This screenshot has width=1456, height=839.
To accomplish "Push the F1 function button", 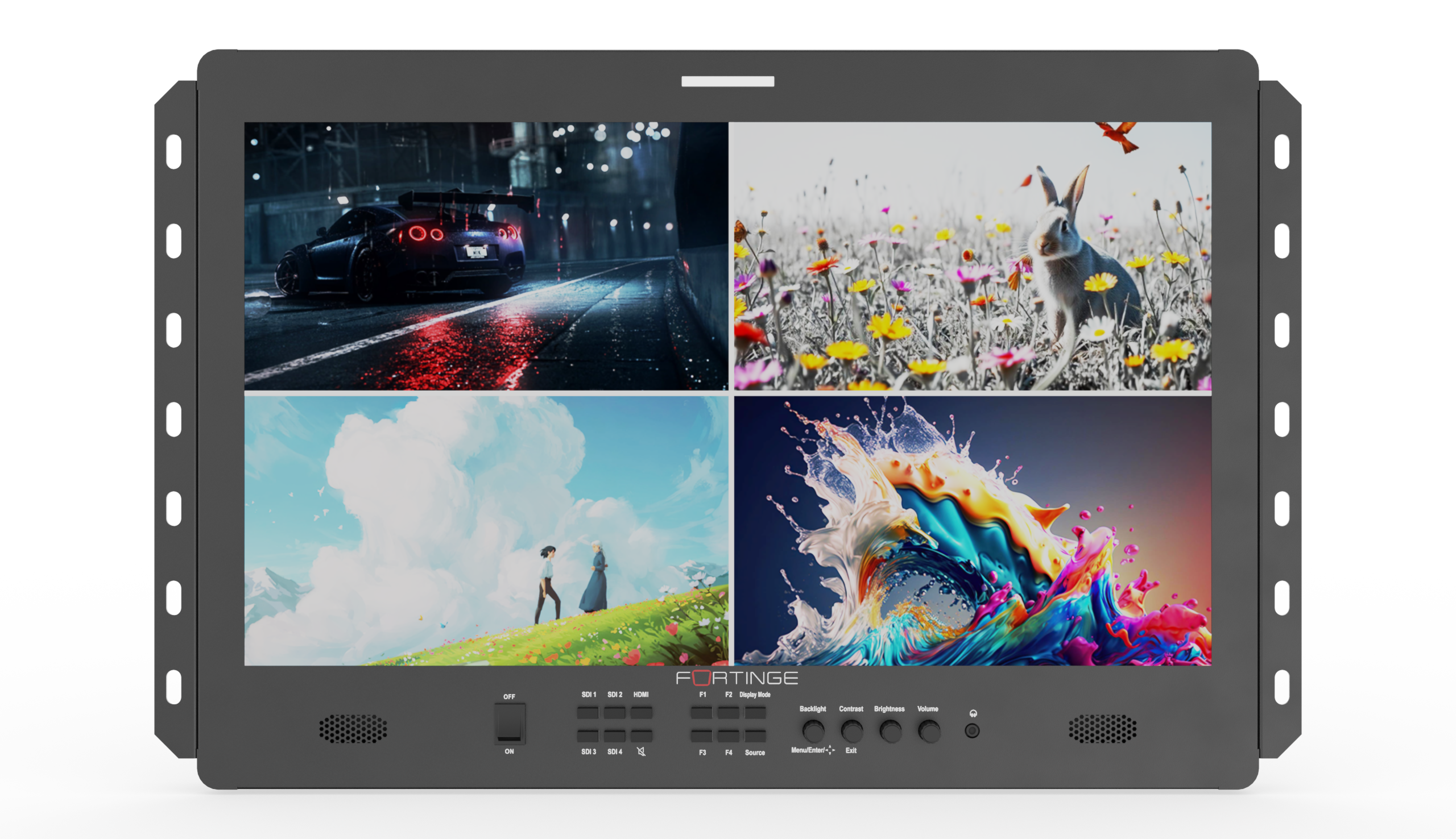I will click(x=701, y=713).
